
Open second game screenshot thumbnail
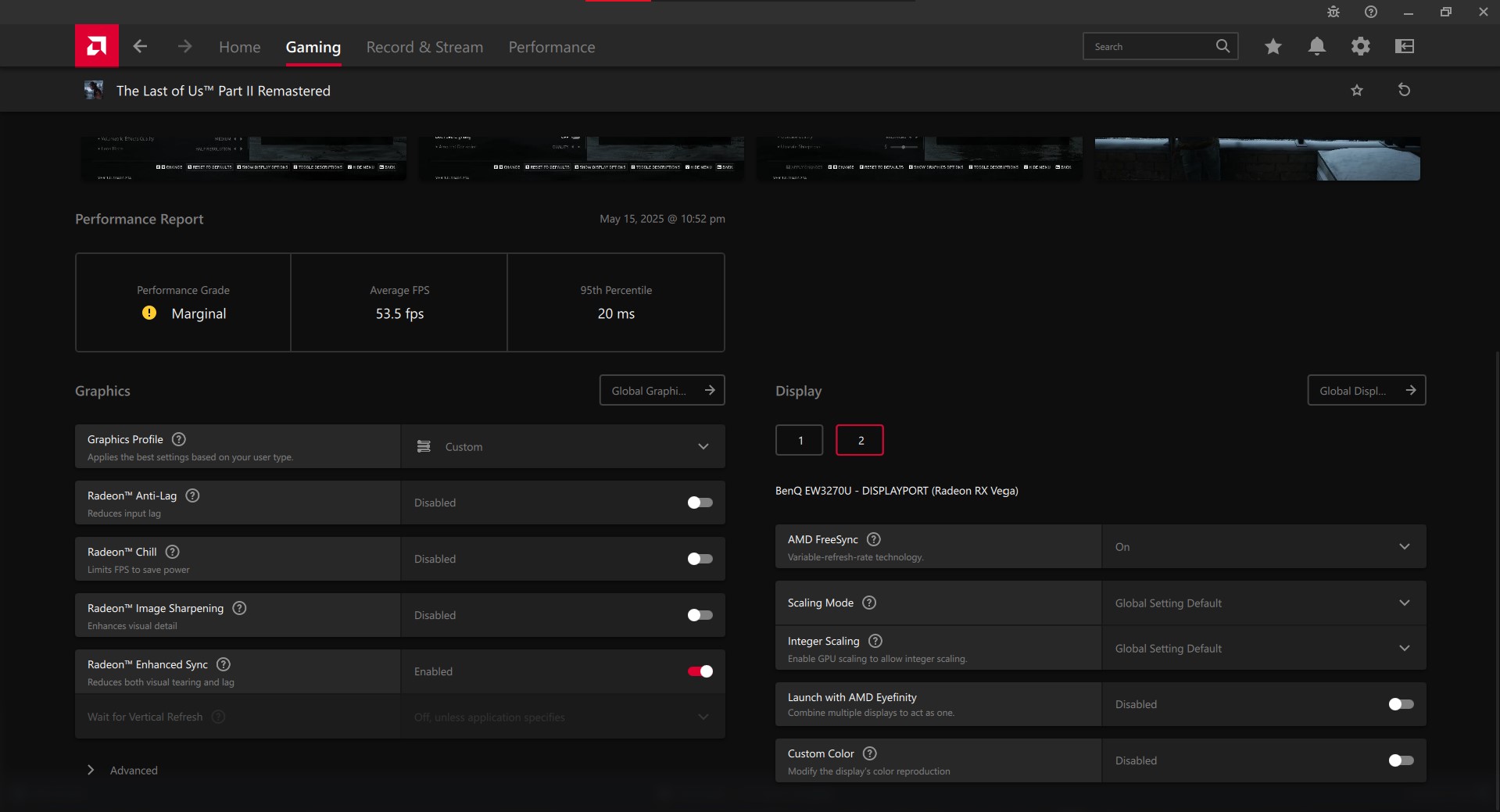tap(582, 159)
